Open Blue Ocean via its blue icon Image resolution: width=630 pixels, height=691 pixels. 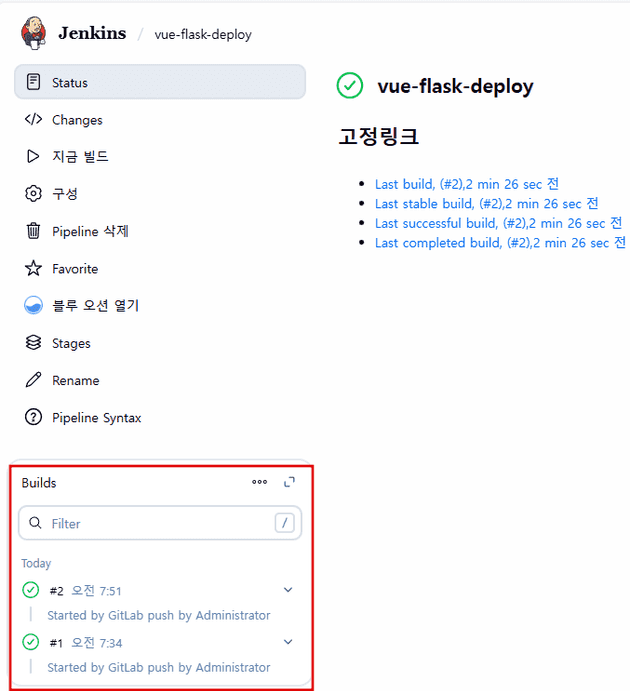click(33, 305)
